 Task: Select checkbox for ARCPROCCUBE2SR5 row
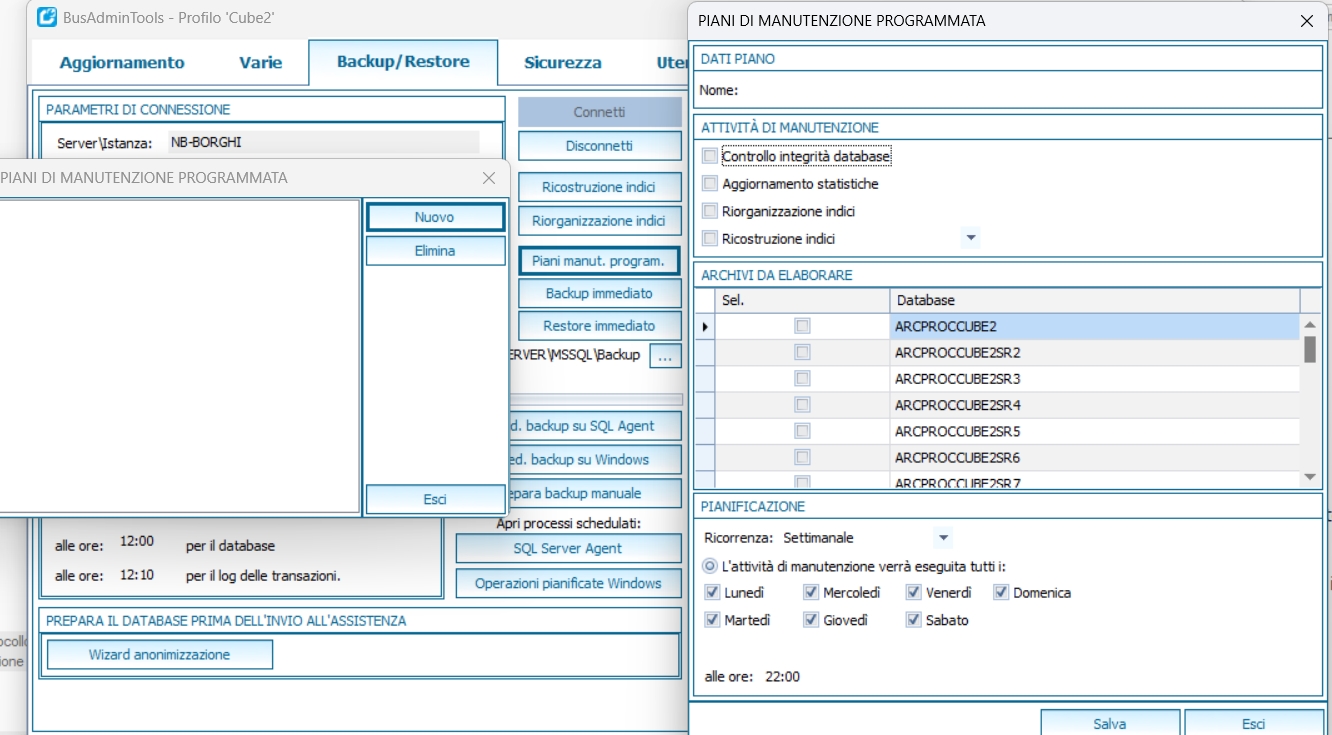[802, 431]
